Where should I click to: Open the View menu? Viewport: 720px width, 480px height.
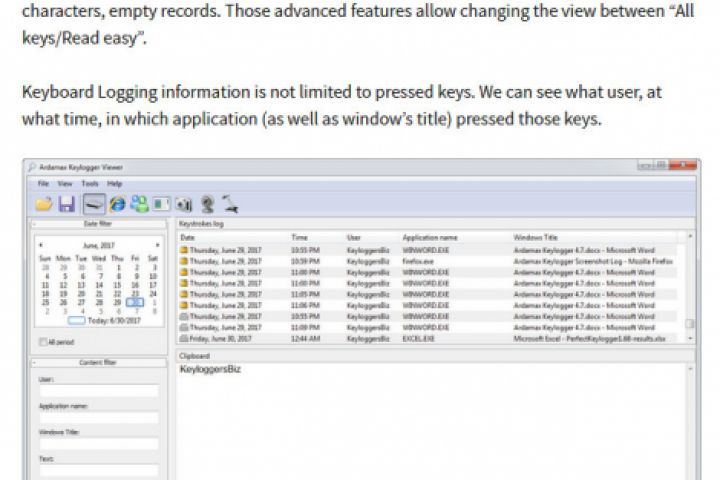(65, 184)
